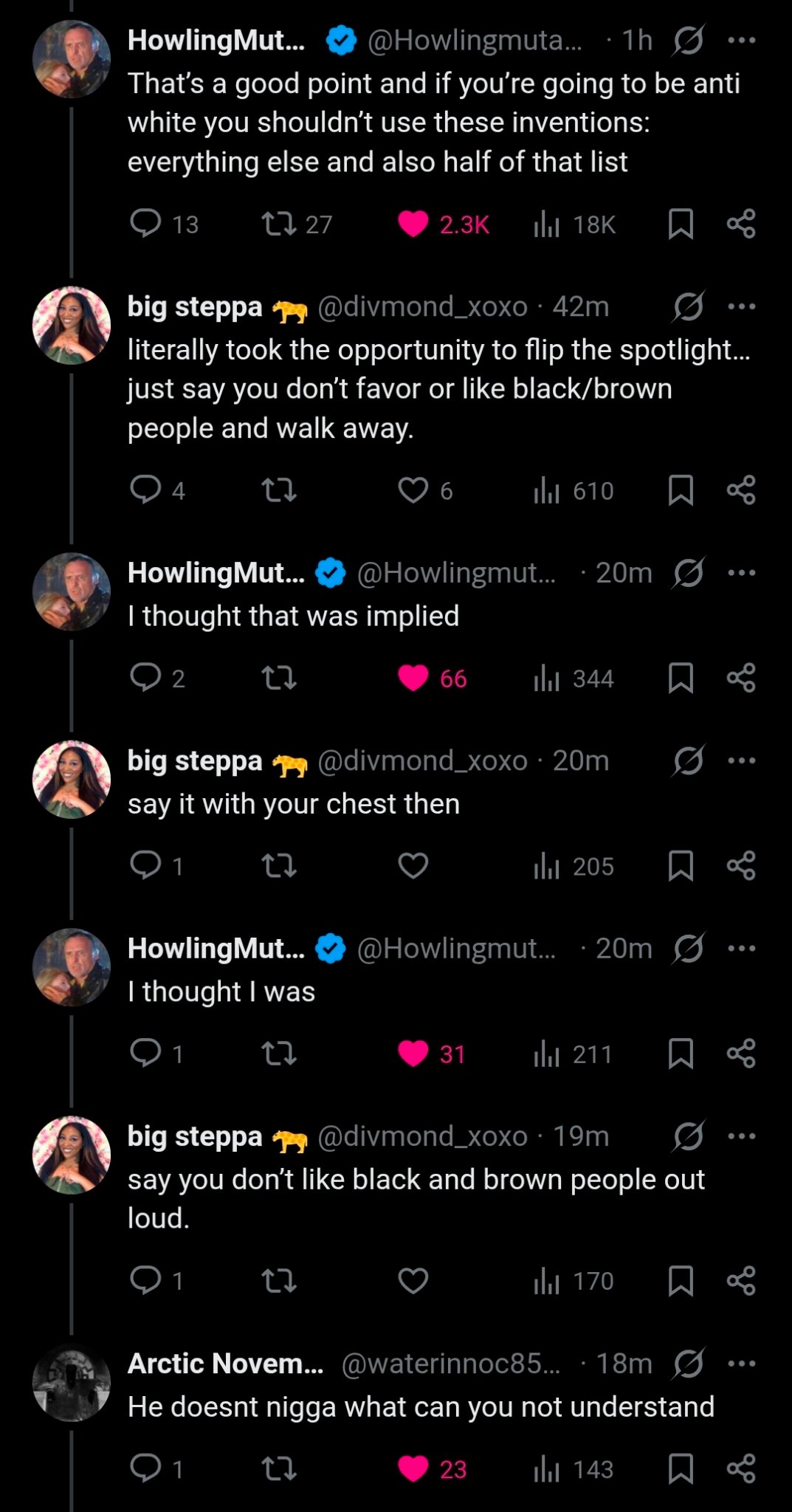Image resolution: width=792 pixels, height=1512 pixels.
Task: Open HowlingMut's profile picture on the top tweet
Action: [x=72, y=59]
